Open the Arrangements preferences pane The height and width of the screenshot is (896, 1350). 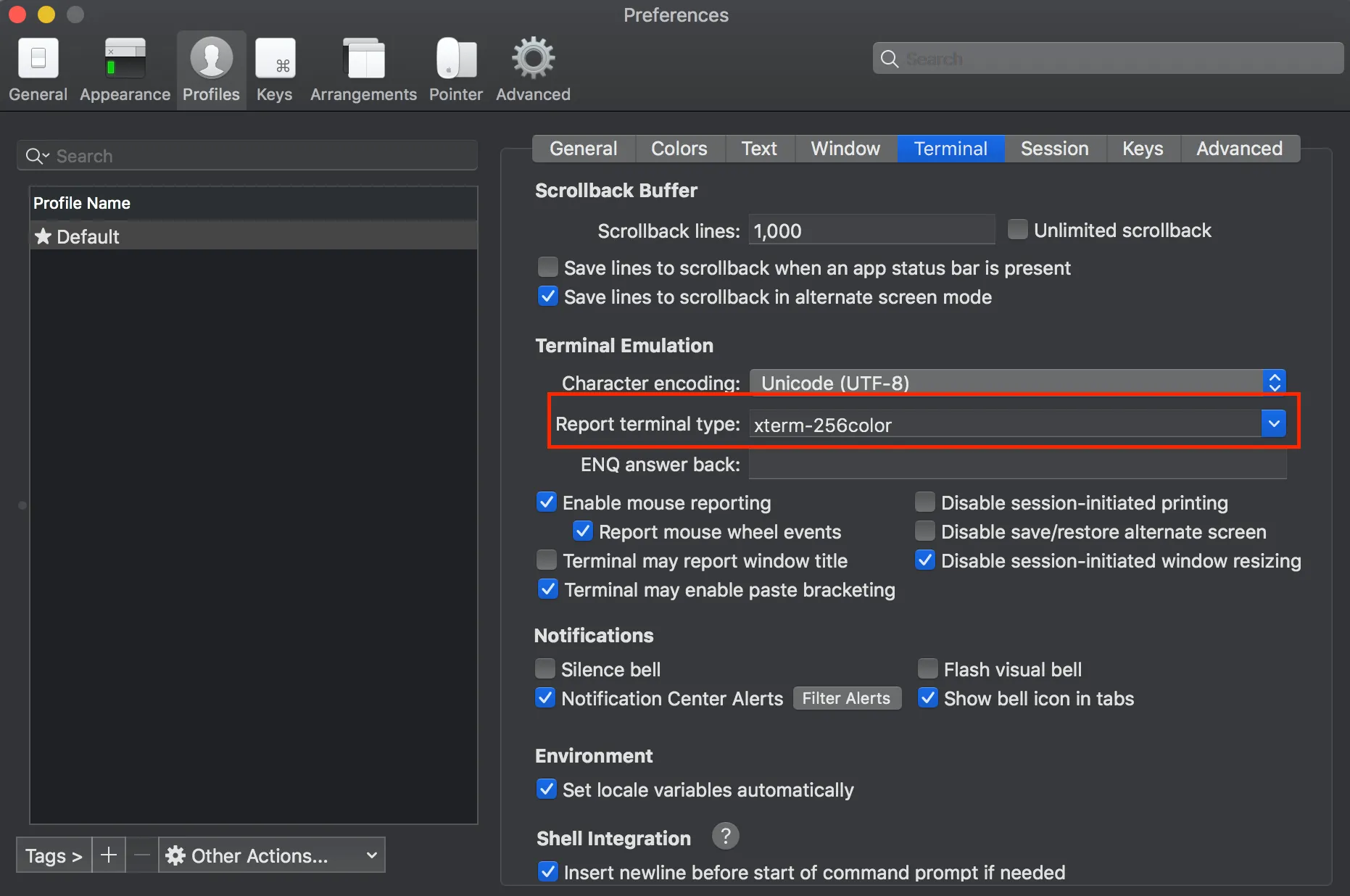coord(363,70)
